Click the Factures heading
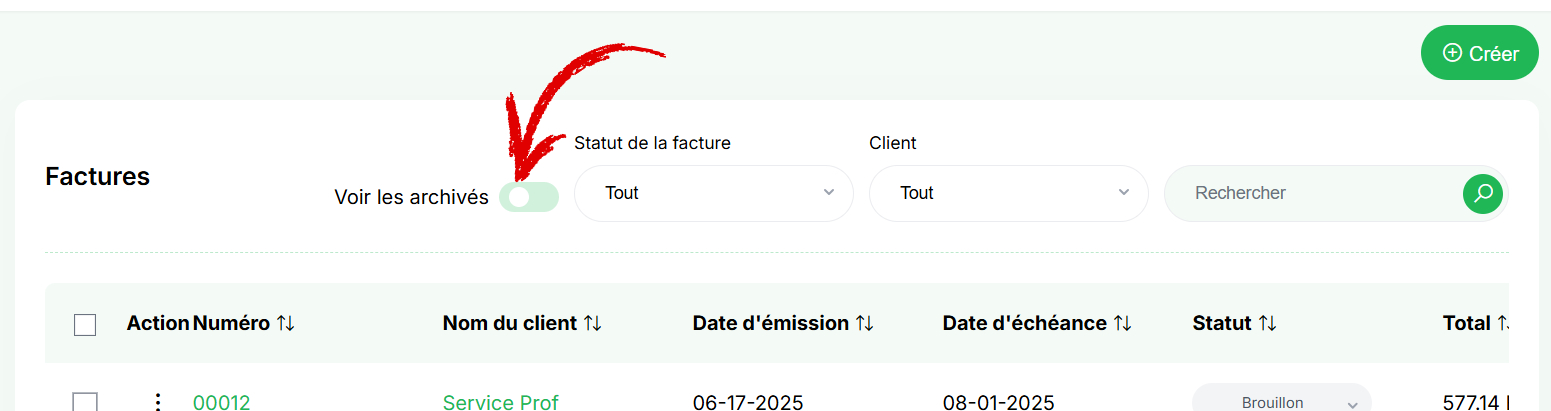The image size is (1551, 411). (x=98, y=176)
